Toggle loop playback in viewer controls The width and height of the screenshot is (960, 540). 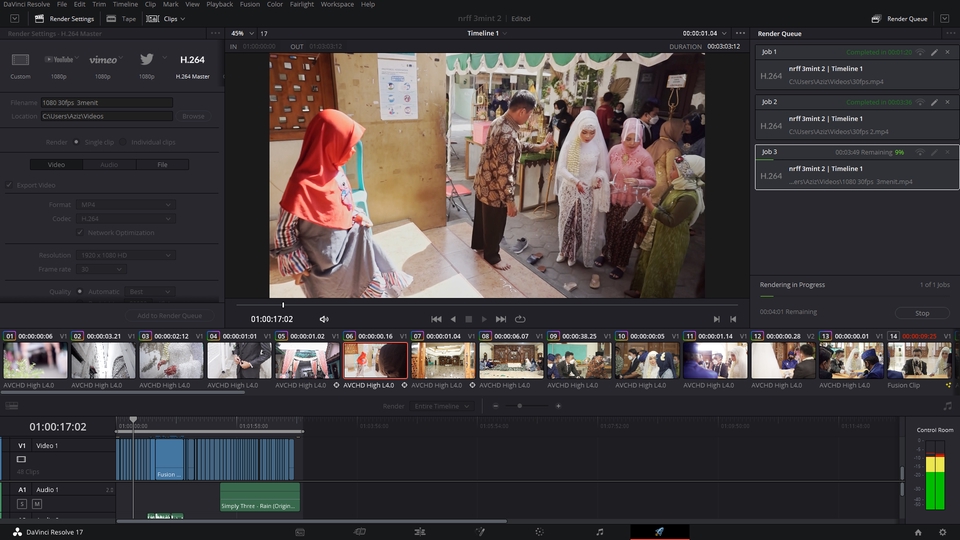(x=520, y=319)
